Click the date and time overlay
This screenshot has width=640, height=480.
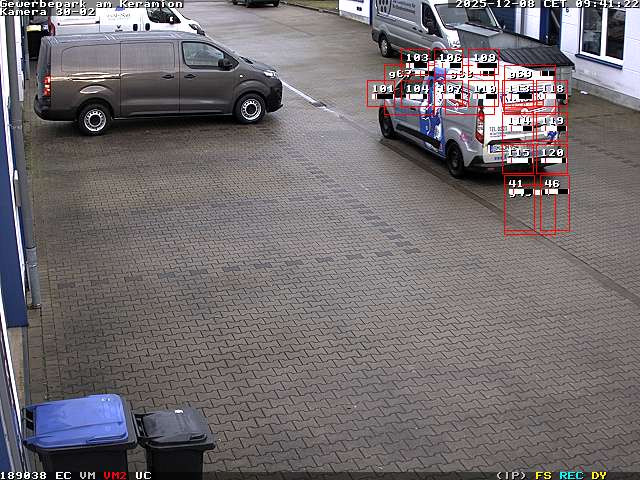coord(546,4)
